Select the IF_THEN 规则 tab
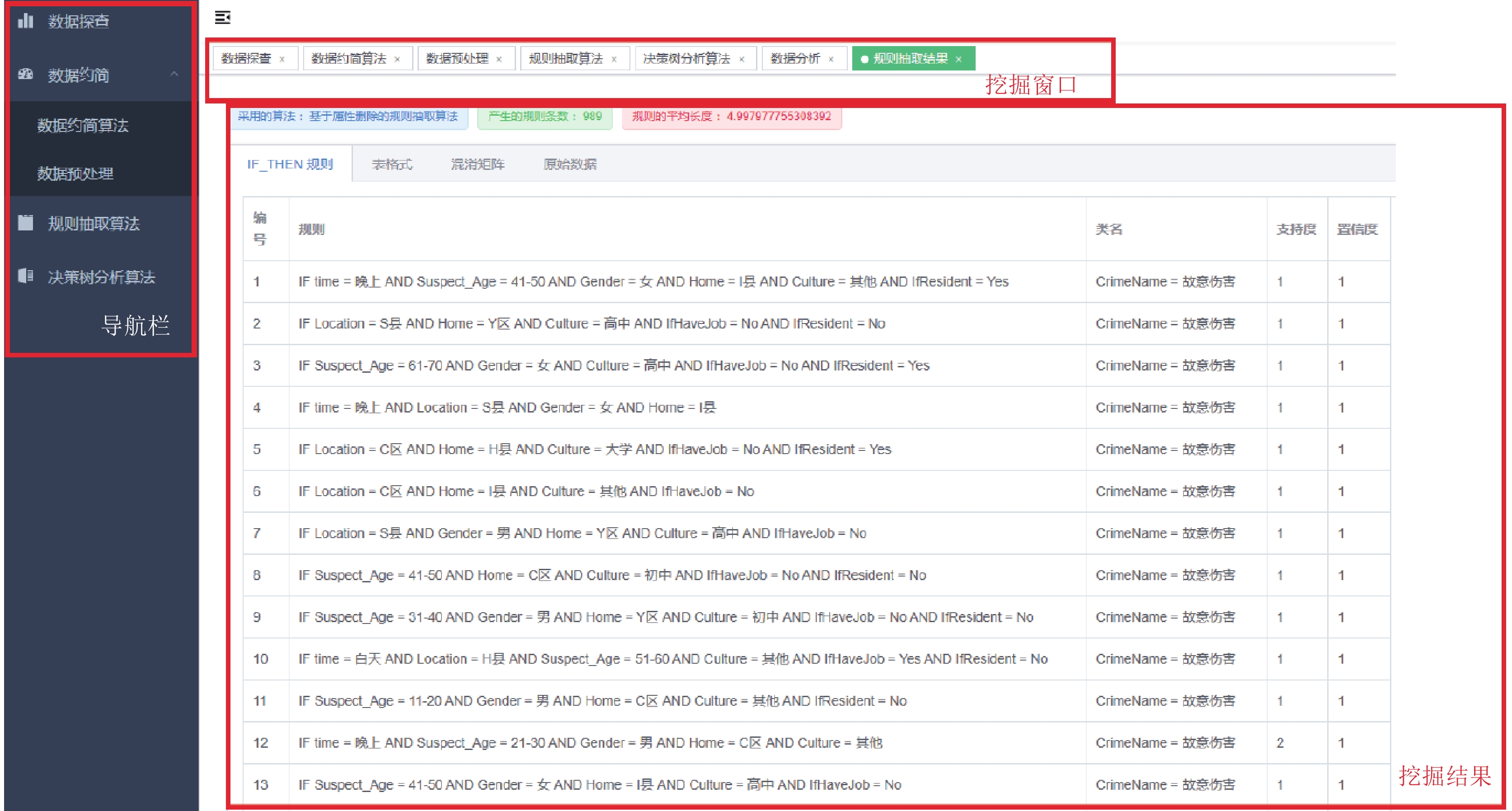The height and width of the screenshot is (811, 1512). pos(290,164)
